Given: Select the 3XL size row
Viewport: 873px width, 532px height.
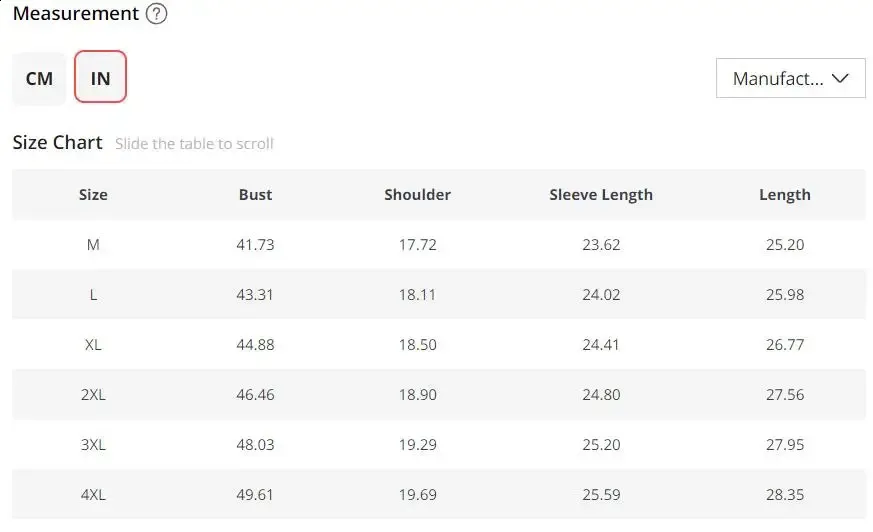Looking at the screenshot, I should point(93,445).
